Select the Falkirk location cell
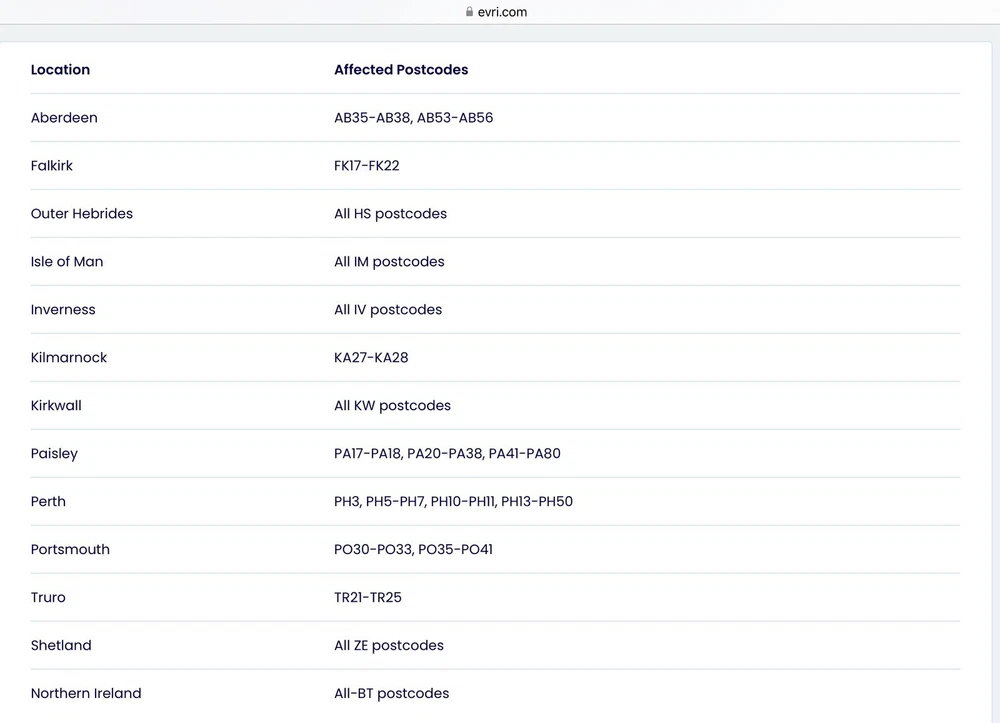 click(x=52, y=166)
